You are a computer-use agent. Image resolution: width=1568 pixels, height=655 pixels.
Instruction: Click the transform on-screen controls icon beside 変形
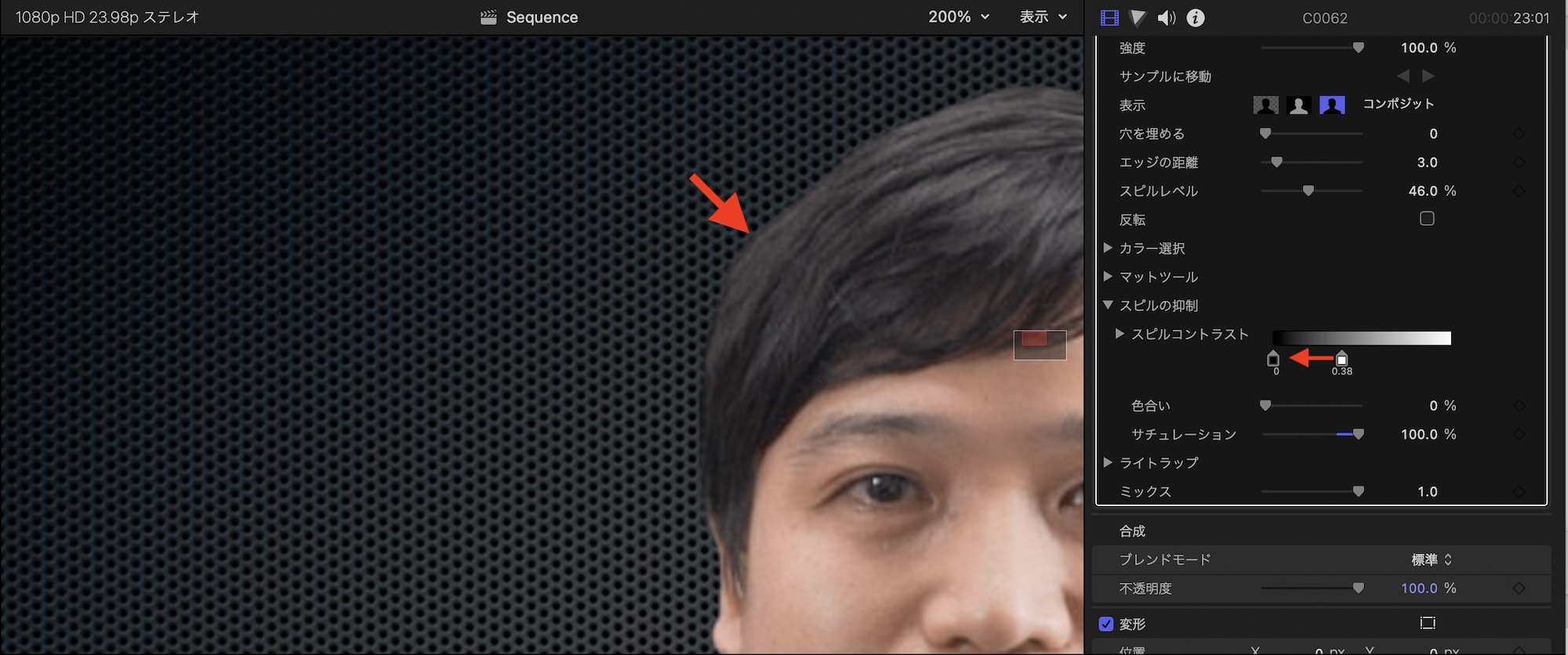pyautogui.click(x=1428, y=624)
